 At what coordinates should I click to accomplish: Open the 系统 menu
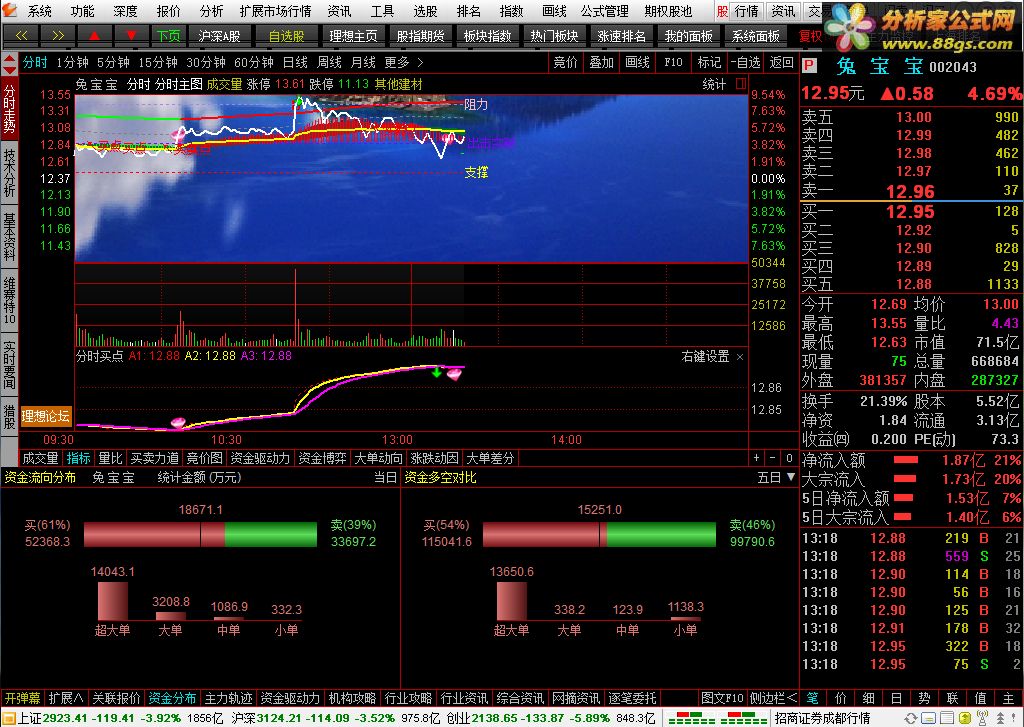pos(39,11)
